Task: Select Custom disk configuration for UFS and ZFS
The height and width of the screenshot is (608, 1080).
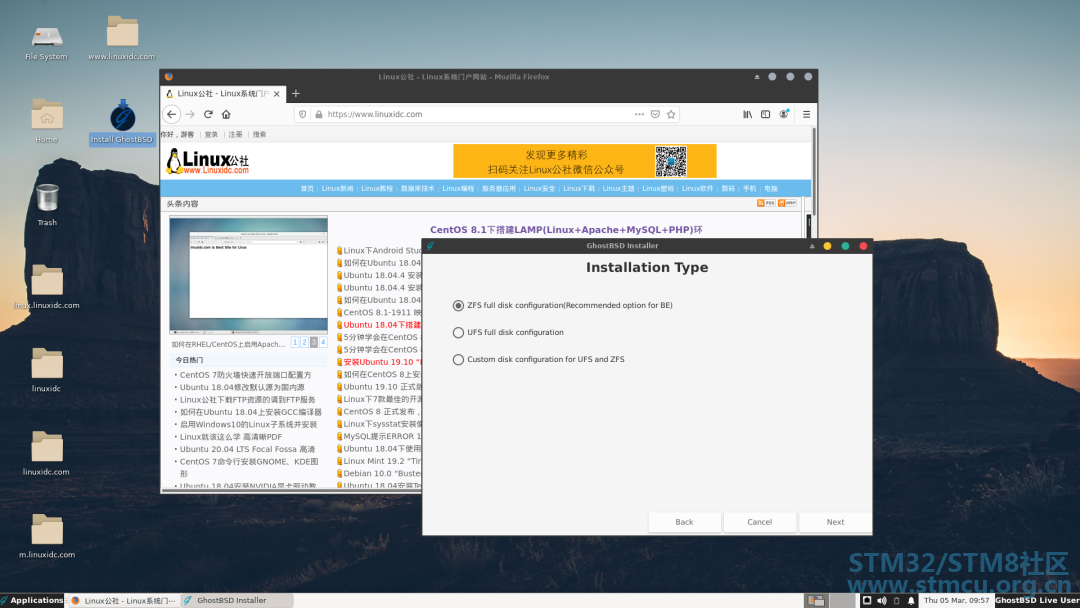Action: (x=539, y=359)
